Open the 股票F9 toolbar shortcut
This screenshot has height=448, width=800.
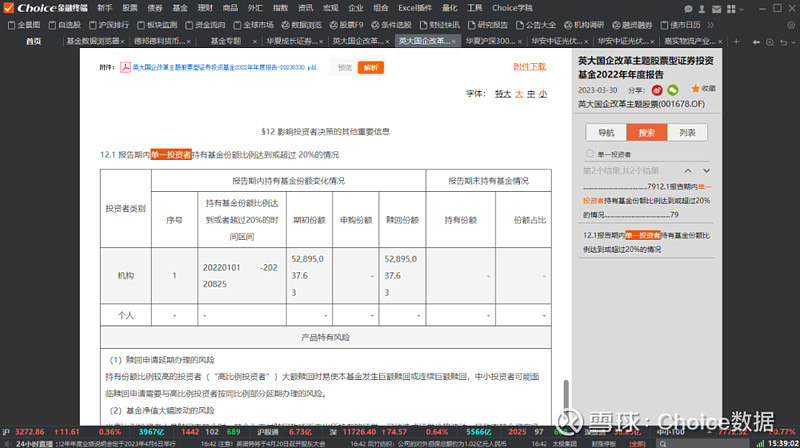tap(346, 25)
